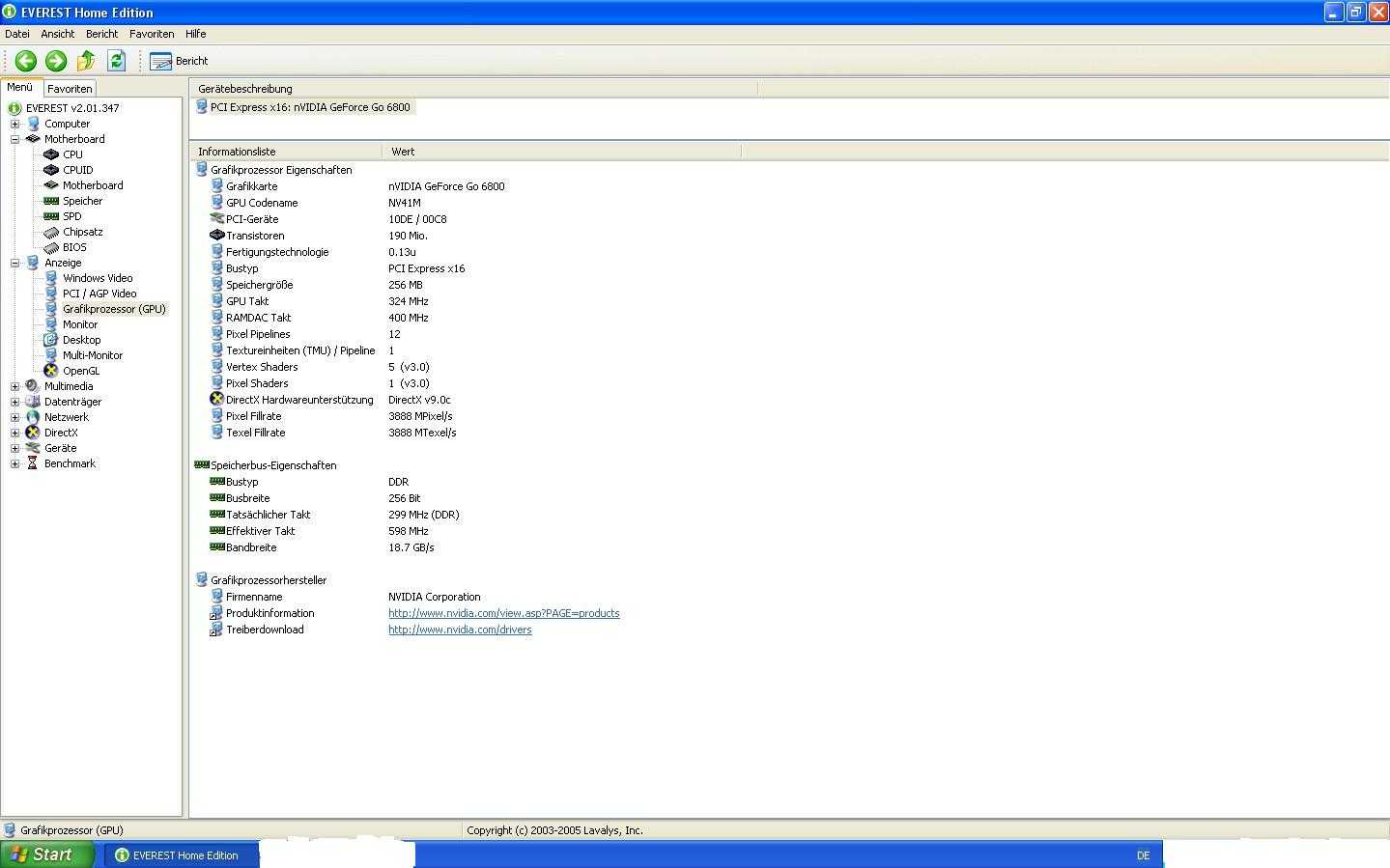Click the Benchmark hourglass icon in the tree
The image size is (1390, 868).
click(x=33, y=463)
